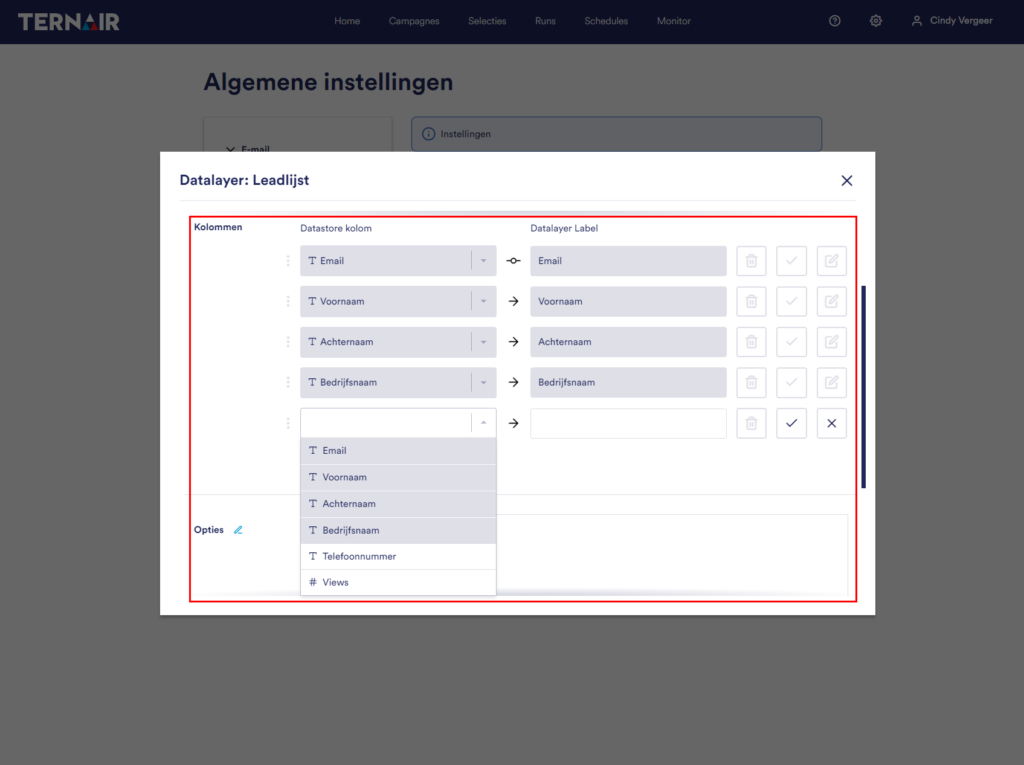Edit the Achternaam datalayer label
Image resolution: width=1024 pixels, height=765 pixels.
(x=831, y=342)
